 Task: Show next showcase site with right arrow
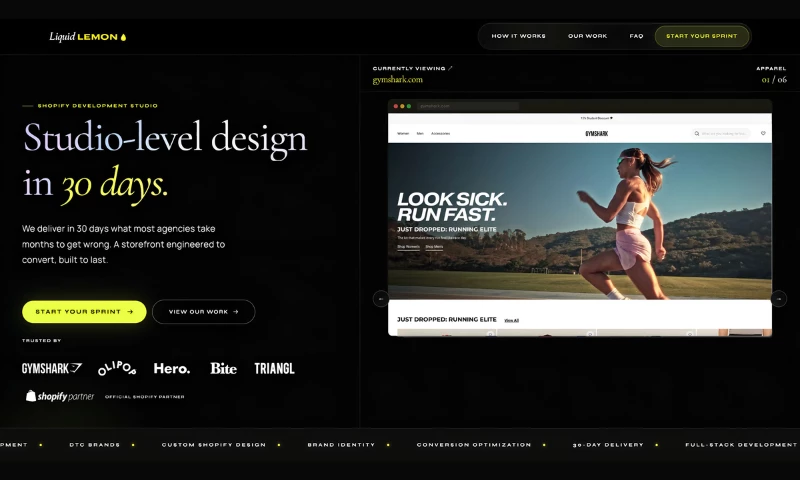click(779, 299)
